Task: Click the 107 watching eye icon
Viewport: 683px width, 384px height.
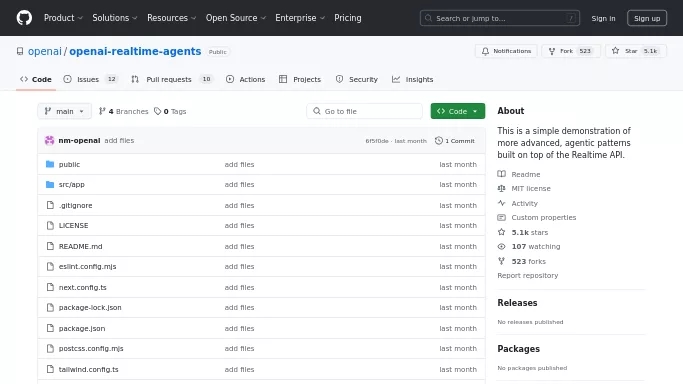Action: [501, 246]
